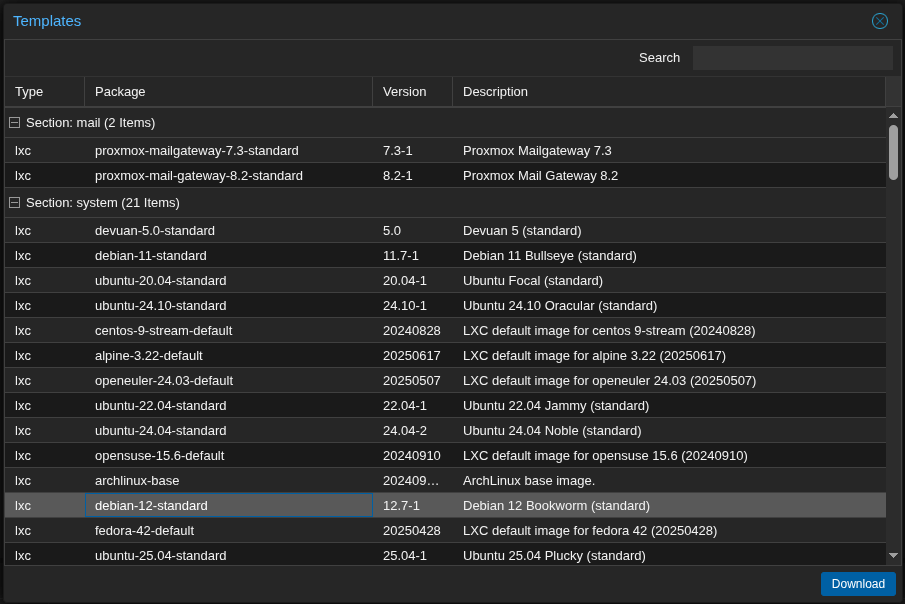Click the version cell 20250428
Screen dimensions: 905x604
pos(412,531)
